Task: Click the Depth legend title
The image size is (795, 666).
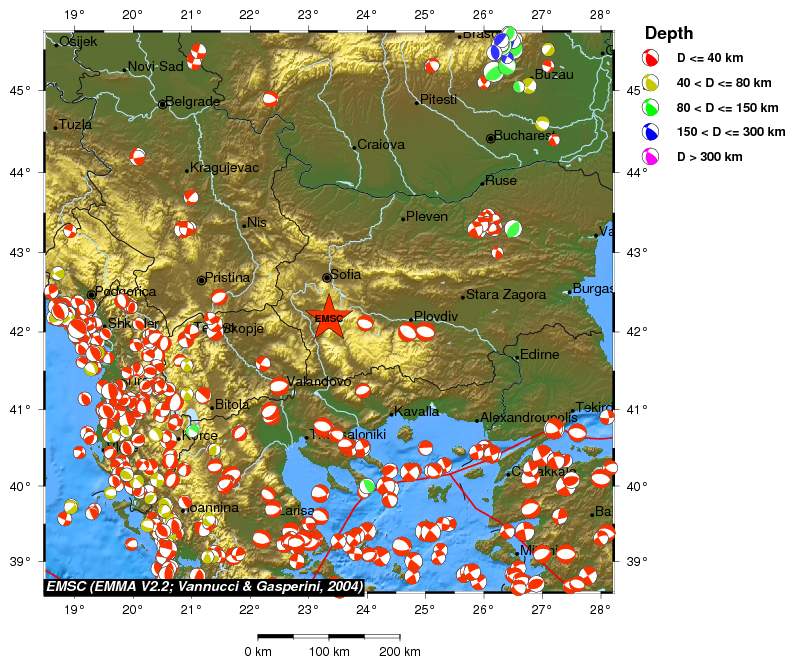Action: (669, 33)
